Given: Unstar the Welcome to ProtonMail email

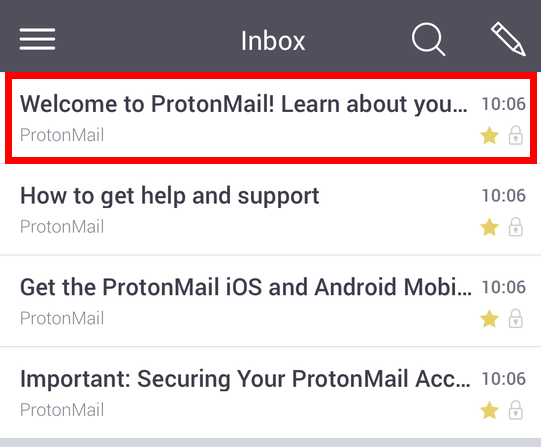Looking at the screenshot, I should (489, 135).
